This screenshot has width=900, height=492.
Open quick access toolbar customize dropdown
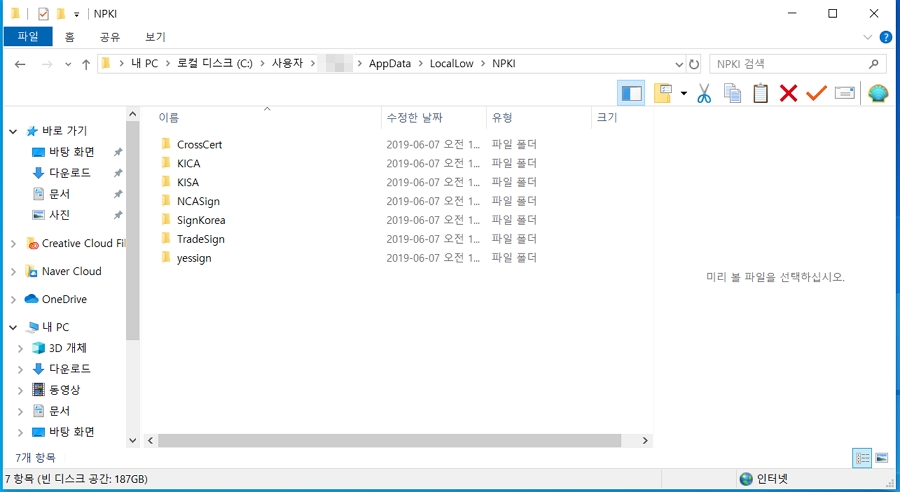76,14
